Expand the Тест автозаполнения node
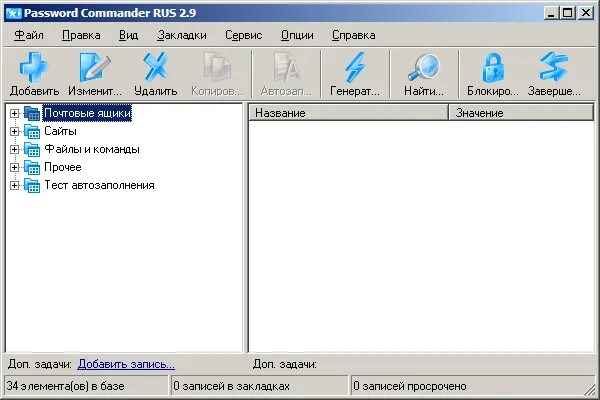This screenshot has width=600, height=400. tap(14, 185)
